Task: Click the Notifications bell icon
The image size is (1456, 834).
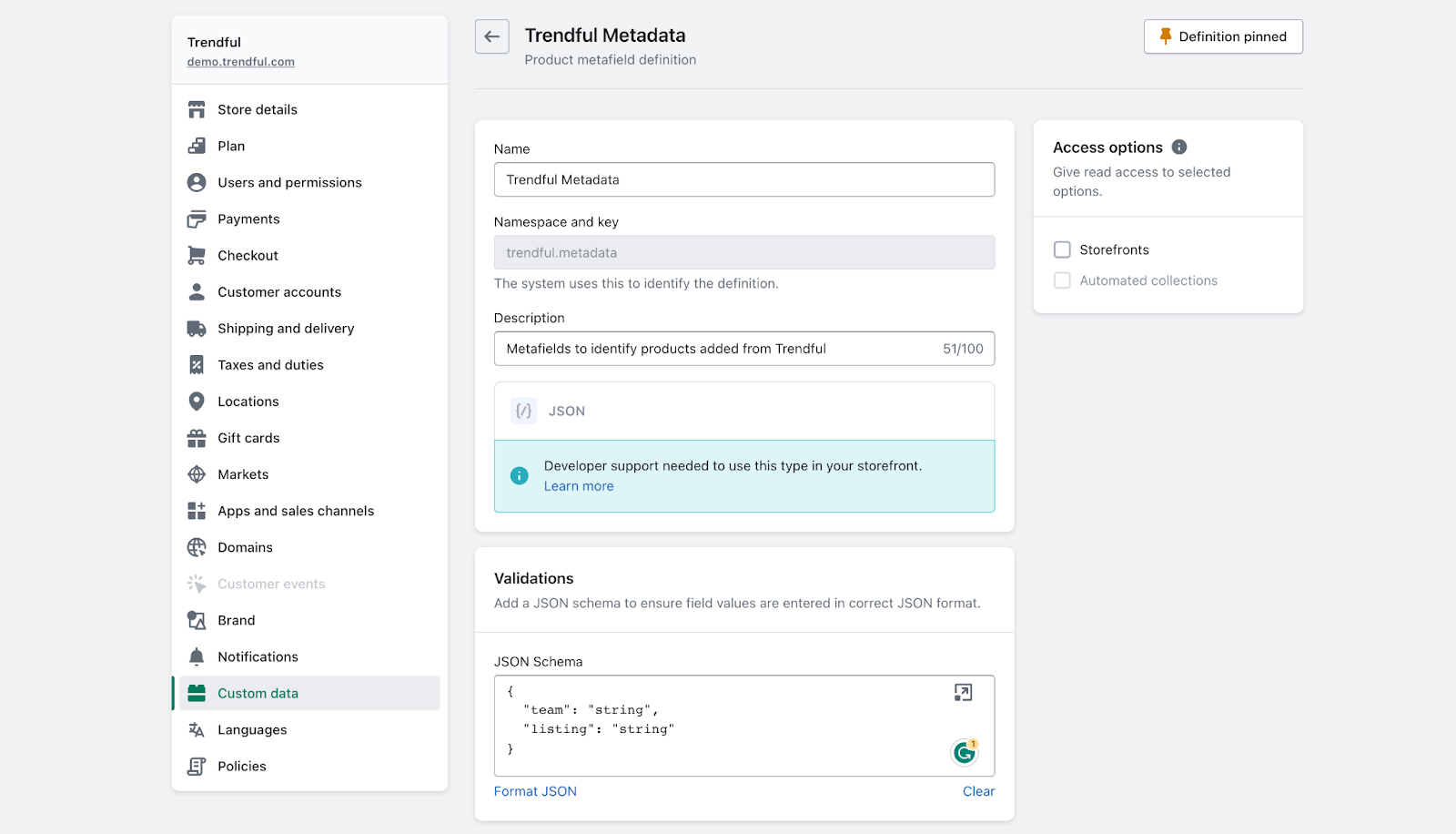Action: 197,656
